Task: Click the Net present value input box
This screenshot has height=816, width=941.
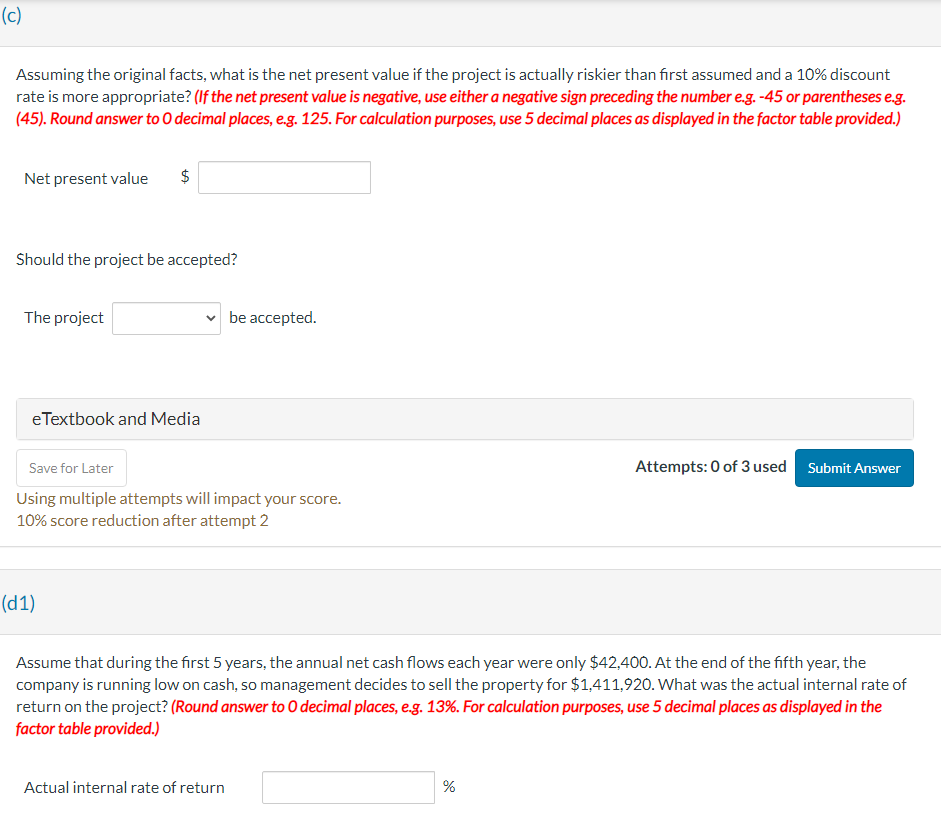Action: (x=284, y=177)
